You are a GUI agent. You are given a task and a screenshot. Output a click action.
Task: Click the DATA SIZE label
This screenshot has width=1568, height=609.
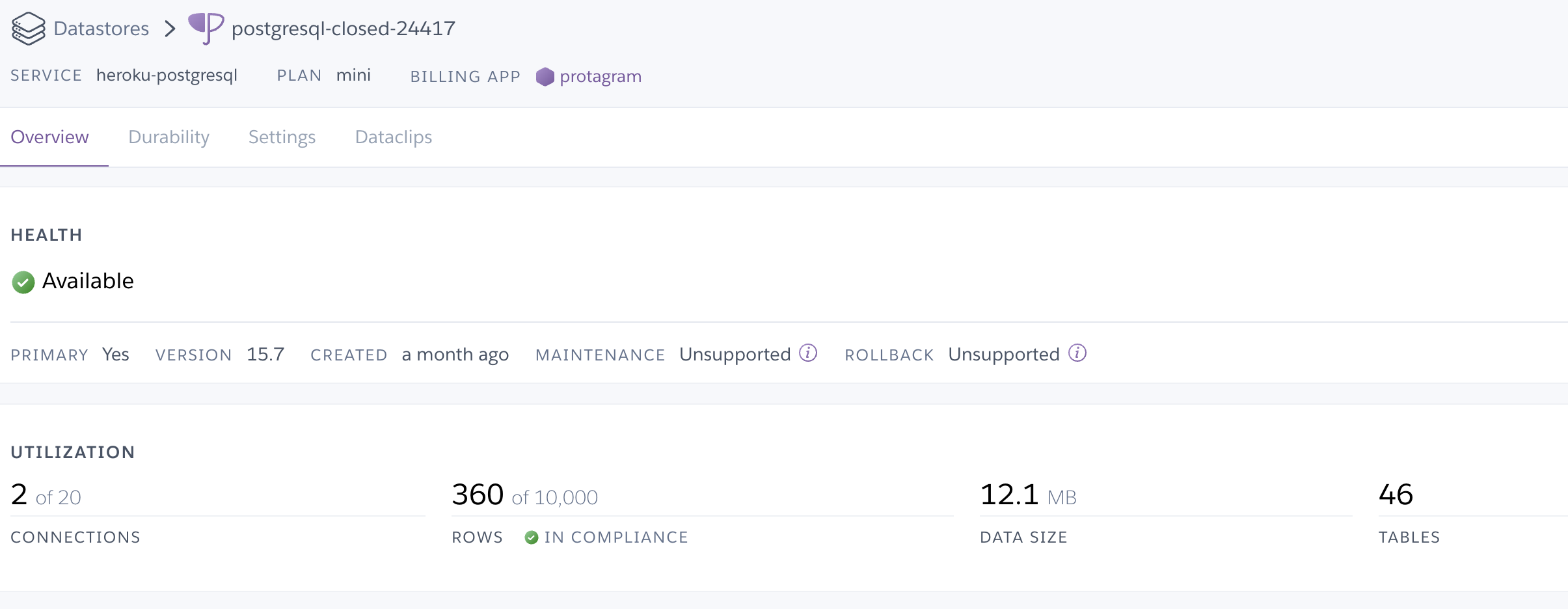(x=1023, y=537)
